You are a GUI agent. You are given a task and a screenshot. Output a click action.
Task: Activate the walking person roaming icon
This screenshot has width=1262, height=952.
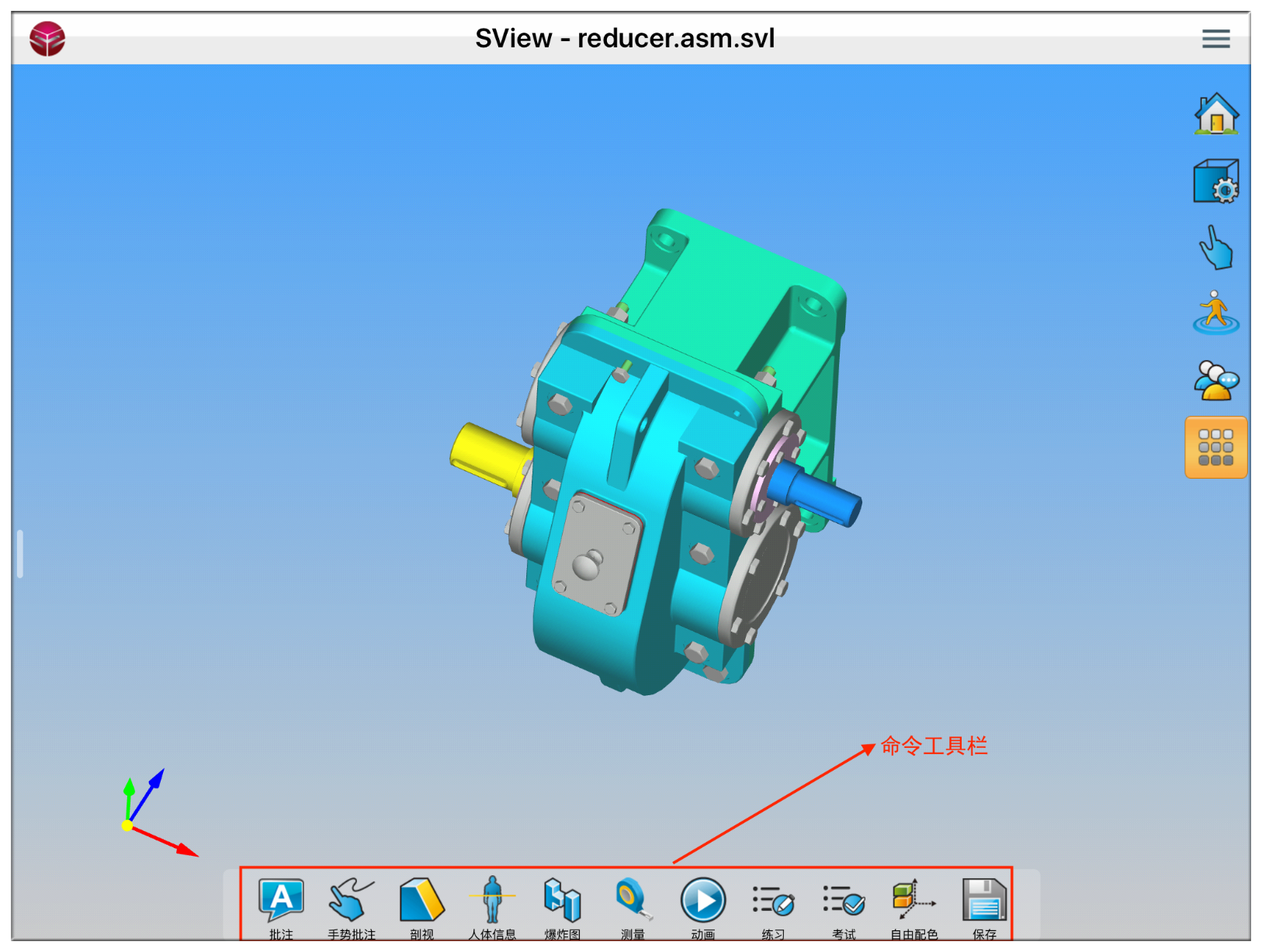click(x=1216, y=313)
